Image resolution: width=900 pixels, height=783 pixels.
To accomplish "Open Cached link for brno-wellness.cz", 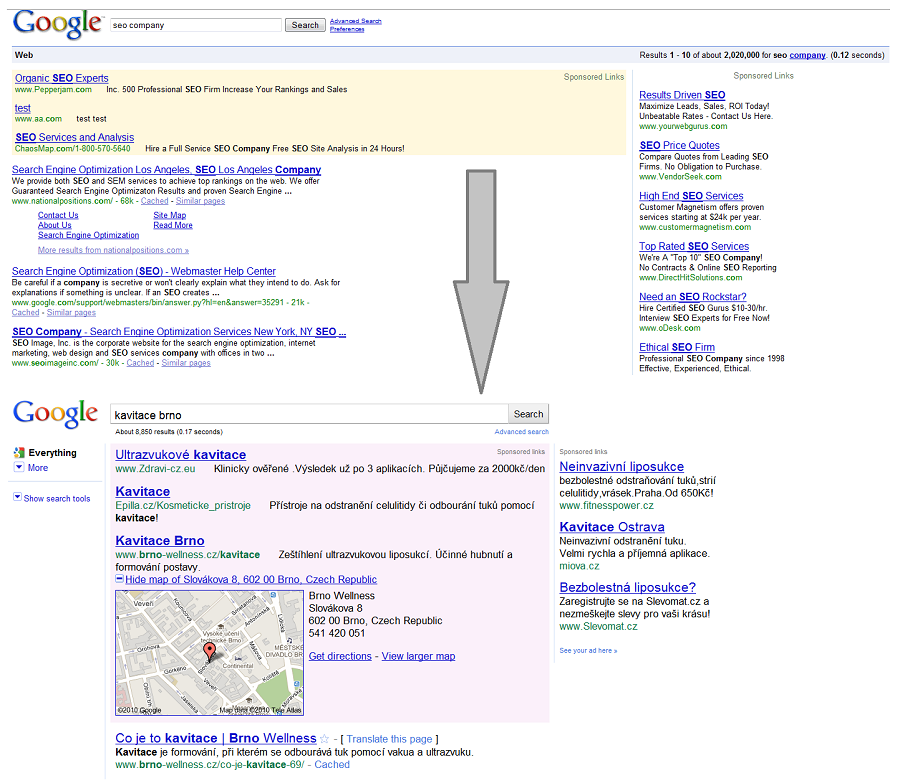I will coord(332,765).
